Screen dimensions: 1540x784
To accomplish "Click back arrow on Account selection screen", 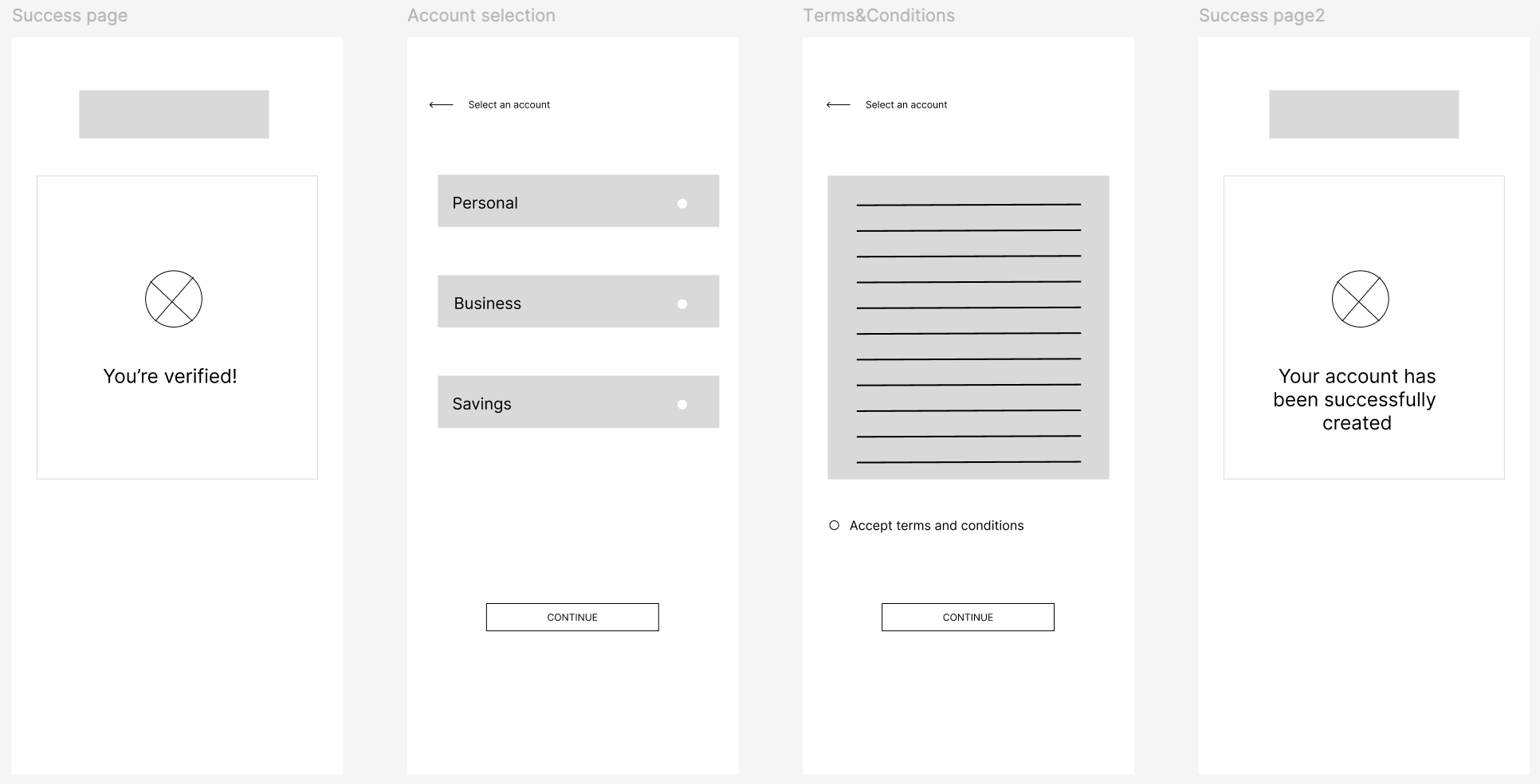I will pos(441,105).
